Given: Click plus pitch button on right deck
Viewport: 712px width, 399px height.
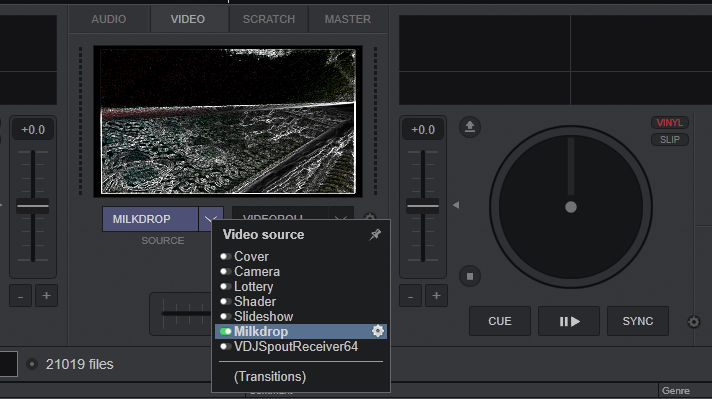Looking at the screenshot, I should click(x=436, y=296).
